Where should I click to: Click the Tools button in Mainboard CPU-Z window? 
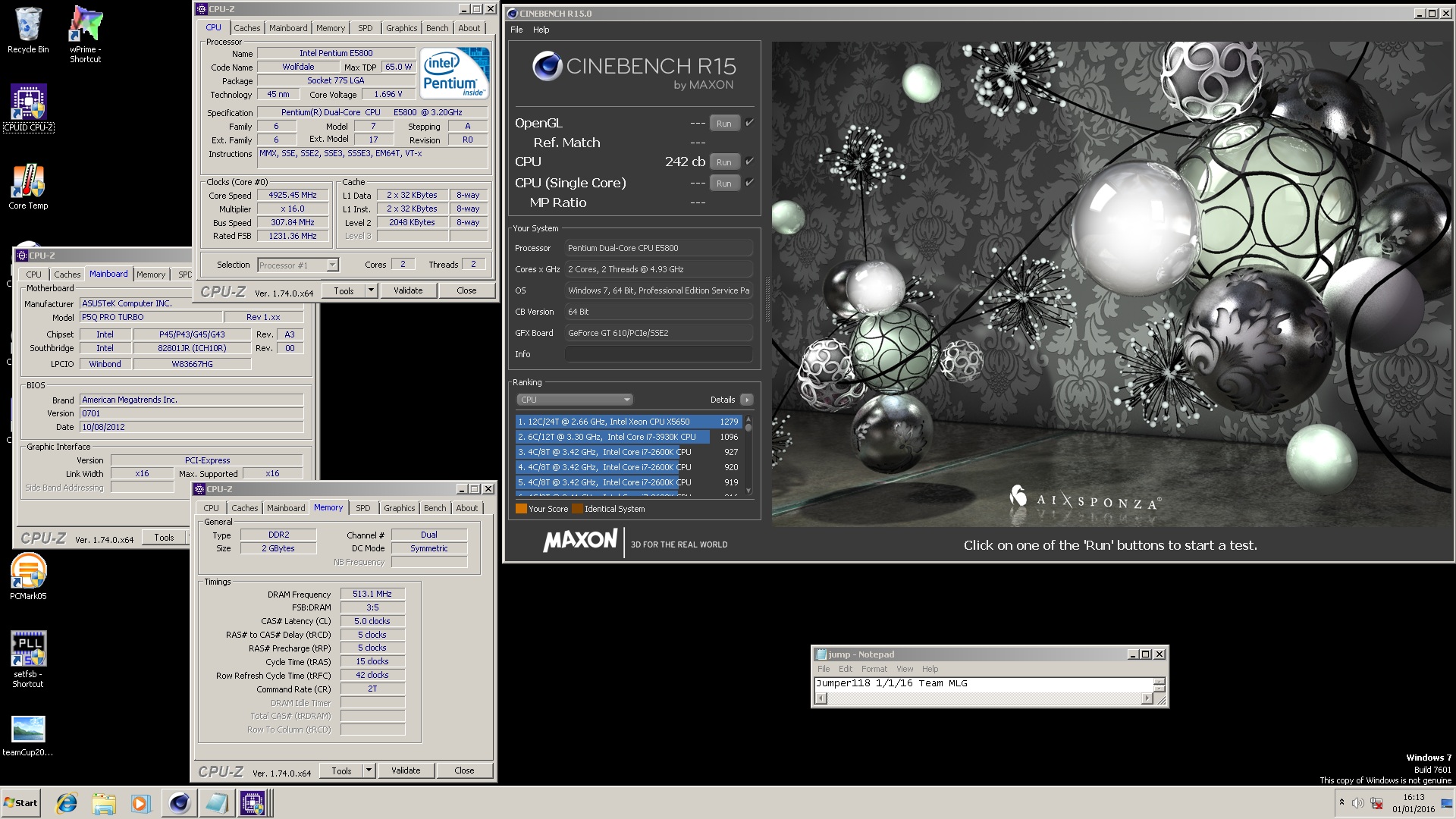(164, 538)
